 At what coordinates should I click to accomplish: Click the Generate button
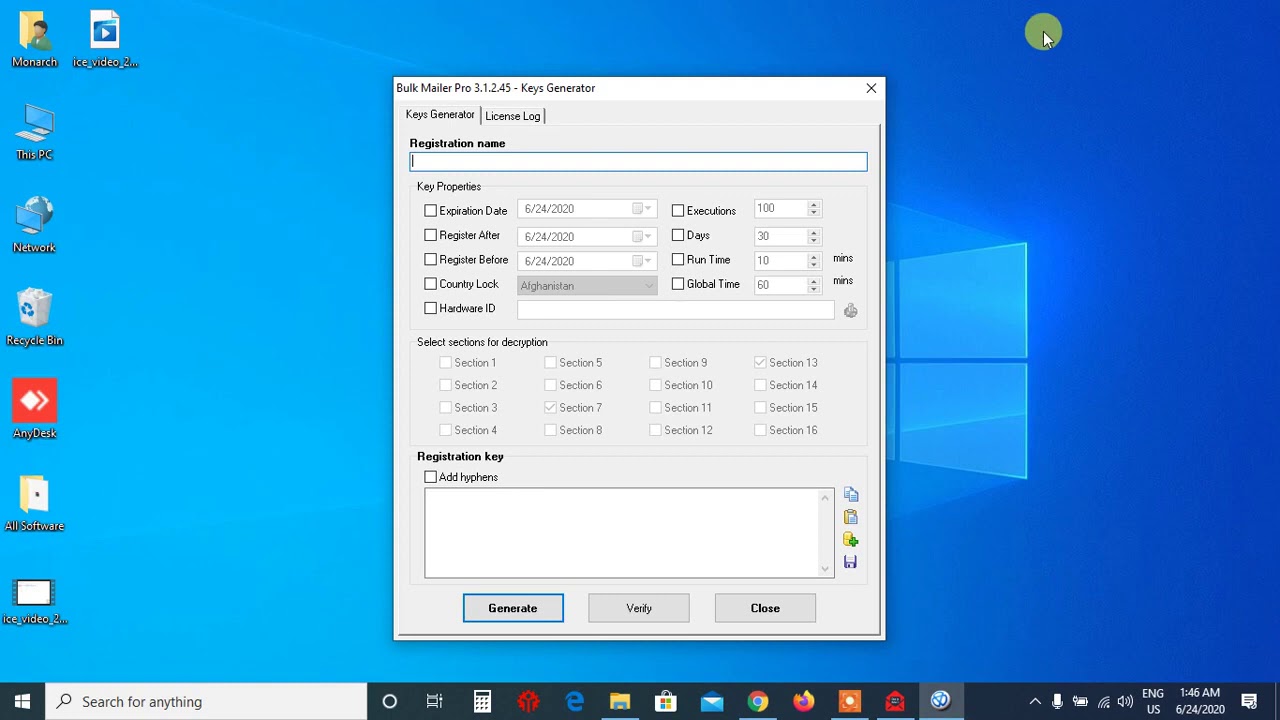coord(513,608)
